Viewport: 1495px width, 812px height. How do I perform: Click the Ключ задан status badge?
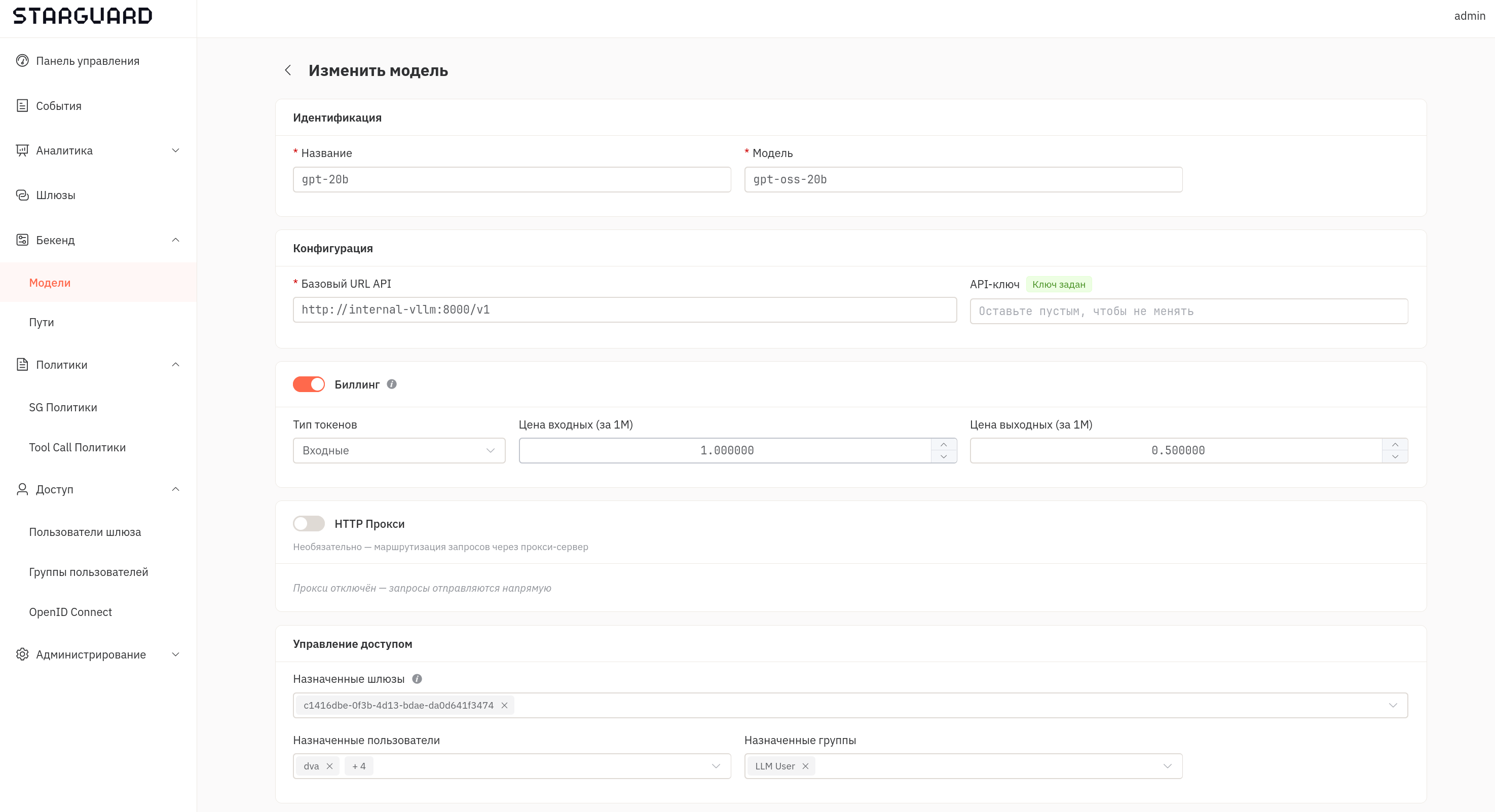[1059, 284]
